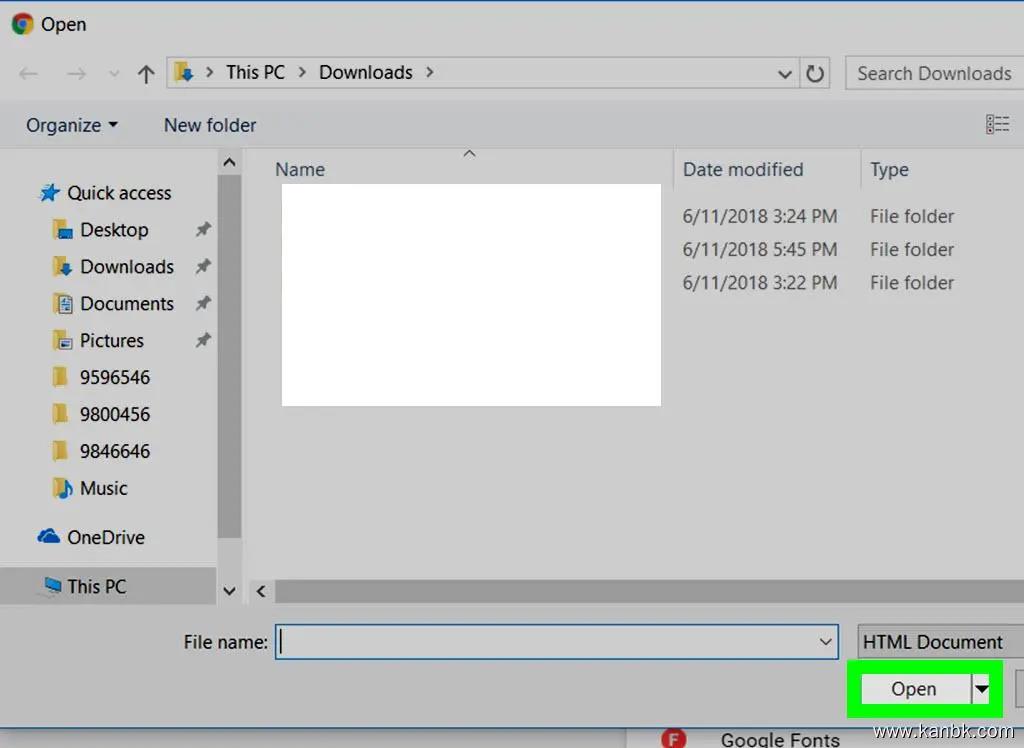Open the HTML Document file type dropdown
Image resolution: width=1024 pixels, height=748 pixels.
click(x=938, y=642)
